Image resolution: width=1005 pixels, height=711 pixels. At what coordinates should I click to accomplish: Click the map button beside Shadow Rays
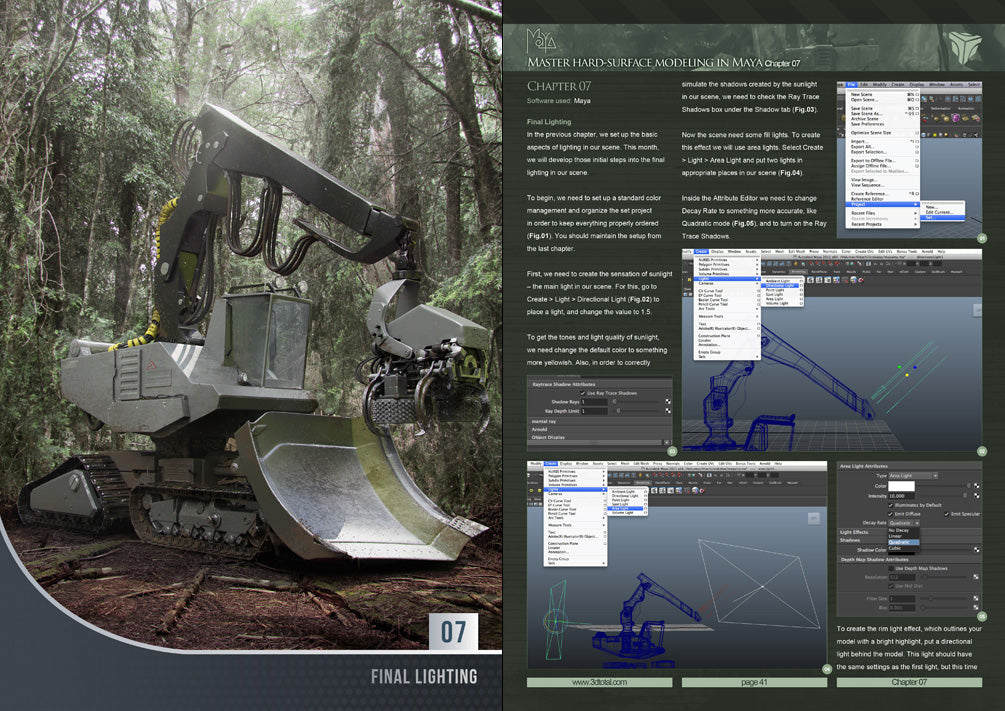pos(668,401)
